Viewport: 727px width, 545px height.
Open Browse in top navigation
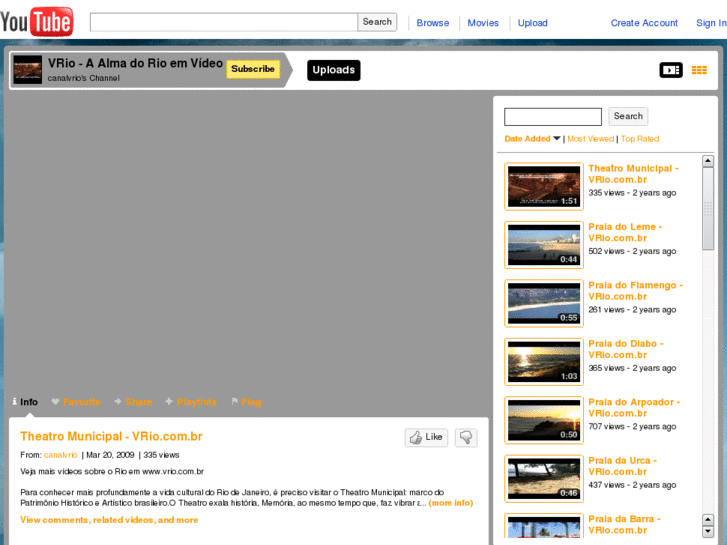click(x=433, y=23)
